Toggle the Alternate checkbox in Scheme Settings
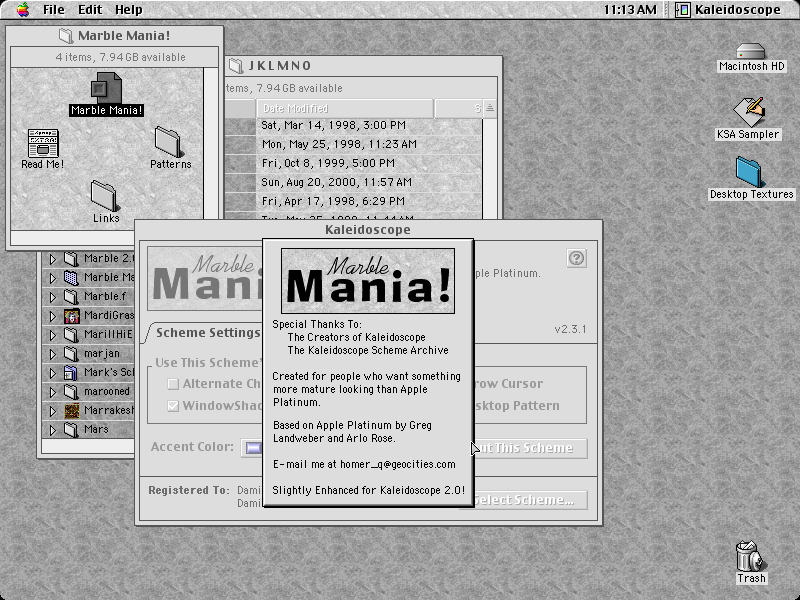Screen dimensions: 800x600 pos(173,384)
